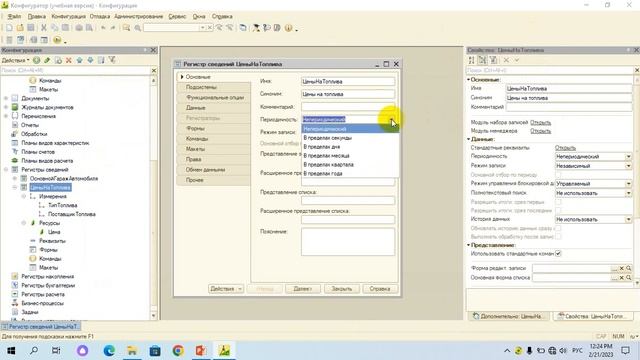Move object down with blue down arrow
This screenshot has width=640, height=360.
[x=90, y=60]
